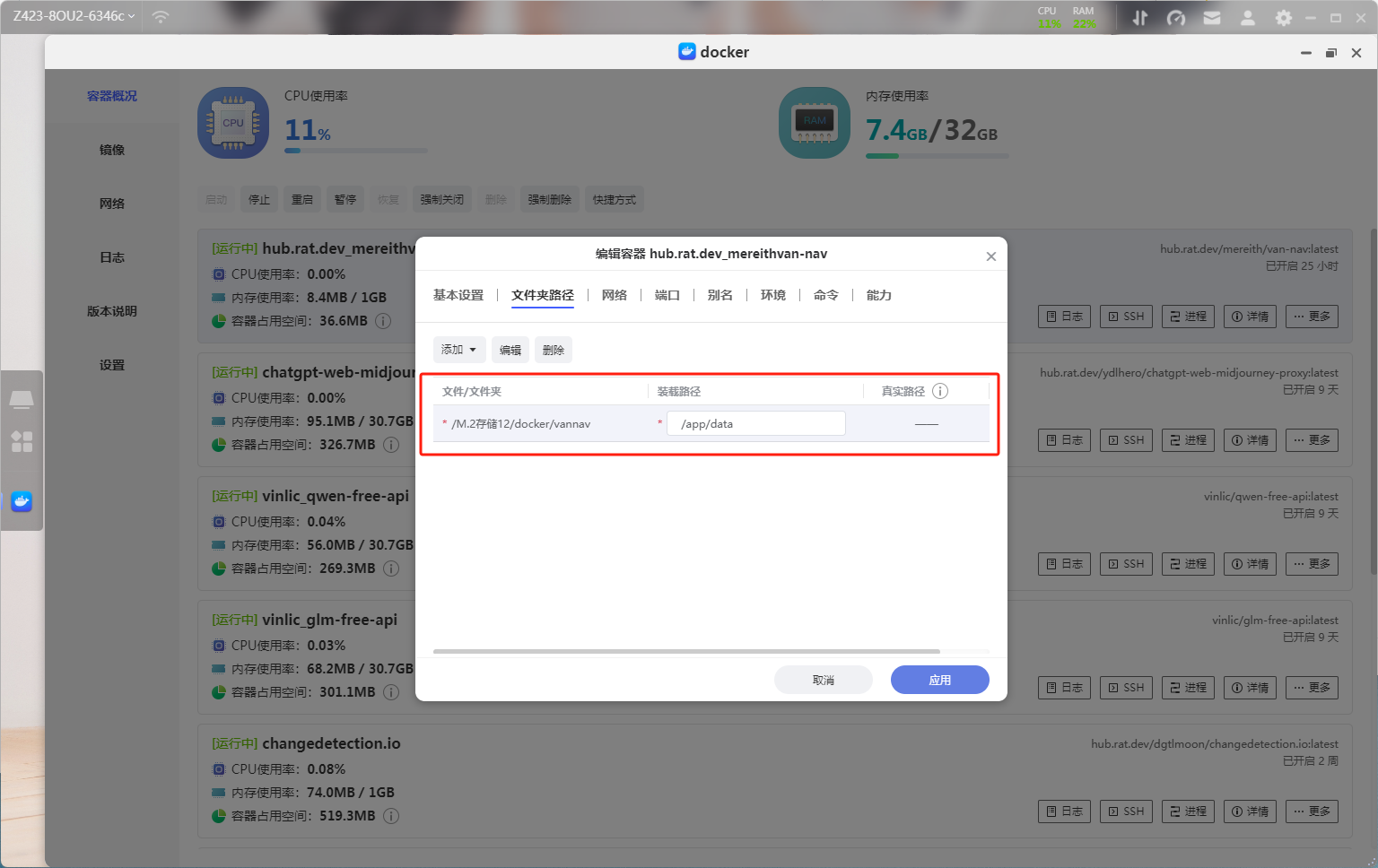Open the 添加 dropdown in the dialog
This screenshot has width=1378, height=868.
click(x=459, y=350)
